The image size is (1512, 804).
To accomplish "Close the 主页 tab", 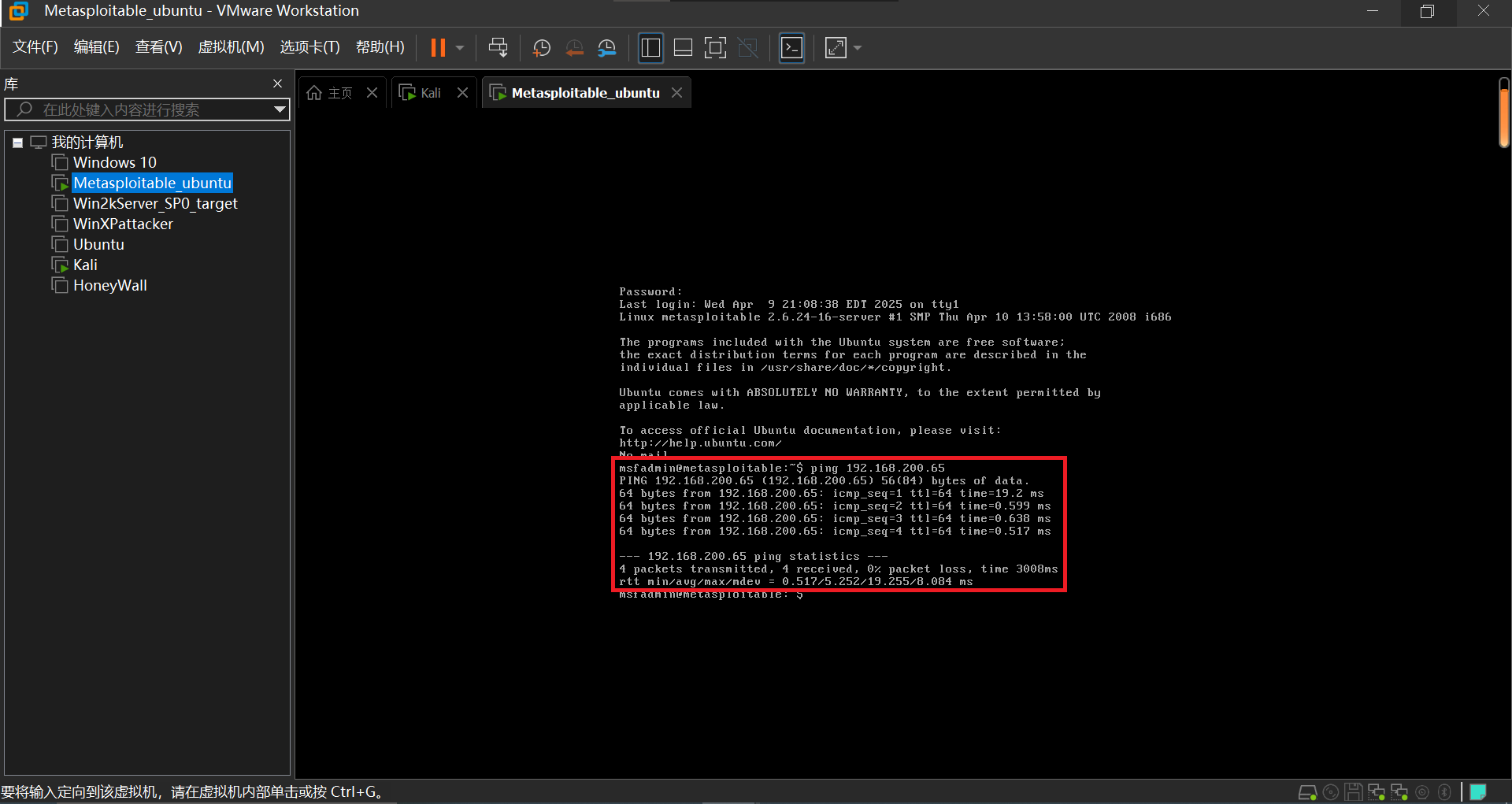I will [x=372, y=93].
